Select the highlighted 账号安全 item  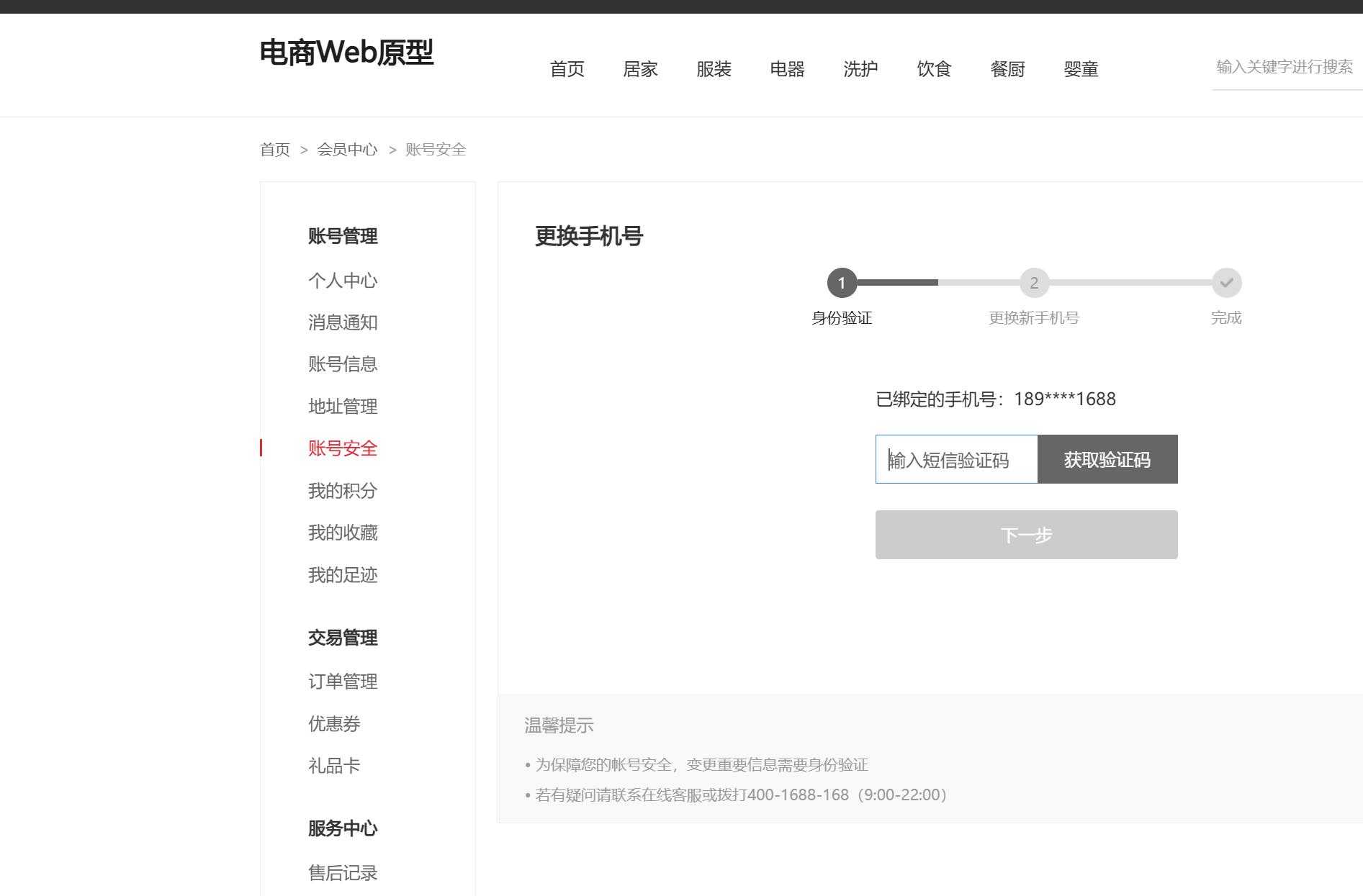click(342, 448)
